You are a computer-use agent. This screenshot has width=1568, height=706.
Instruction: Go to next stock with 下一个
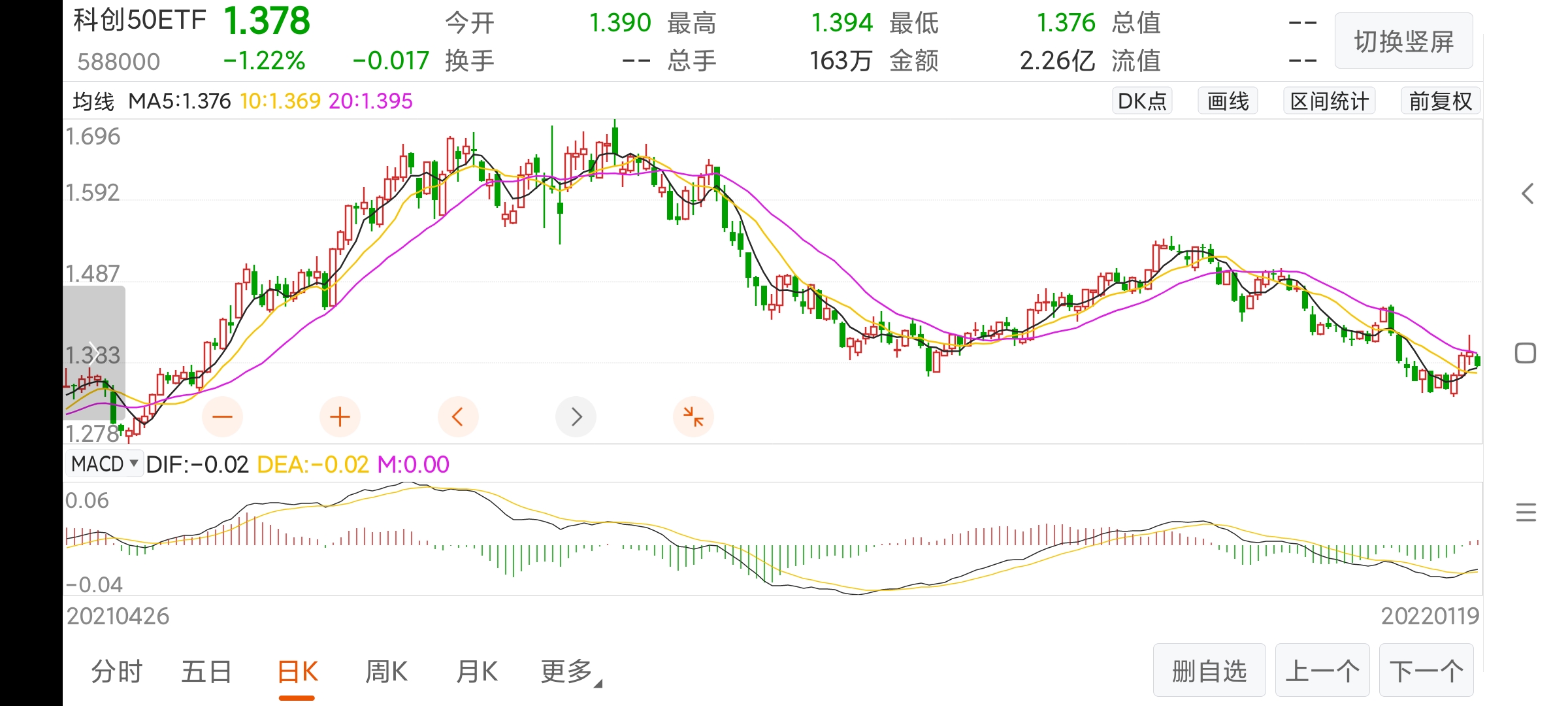[1426, 671]
